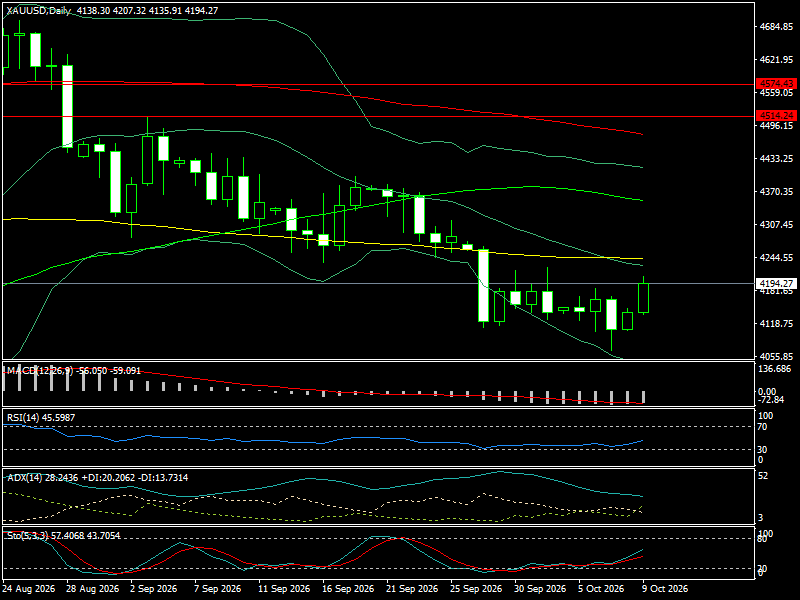Click the red 4514.24 price tag
Screen dimensions: 800x600
(x=776, y=116)
